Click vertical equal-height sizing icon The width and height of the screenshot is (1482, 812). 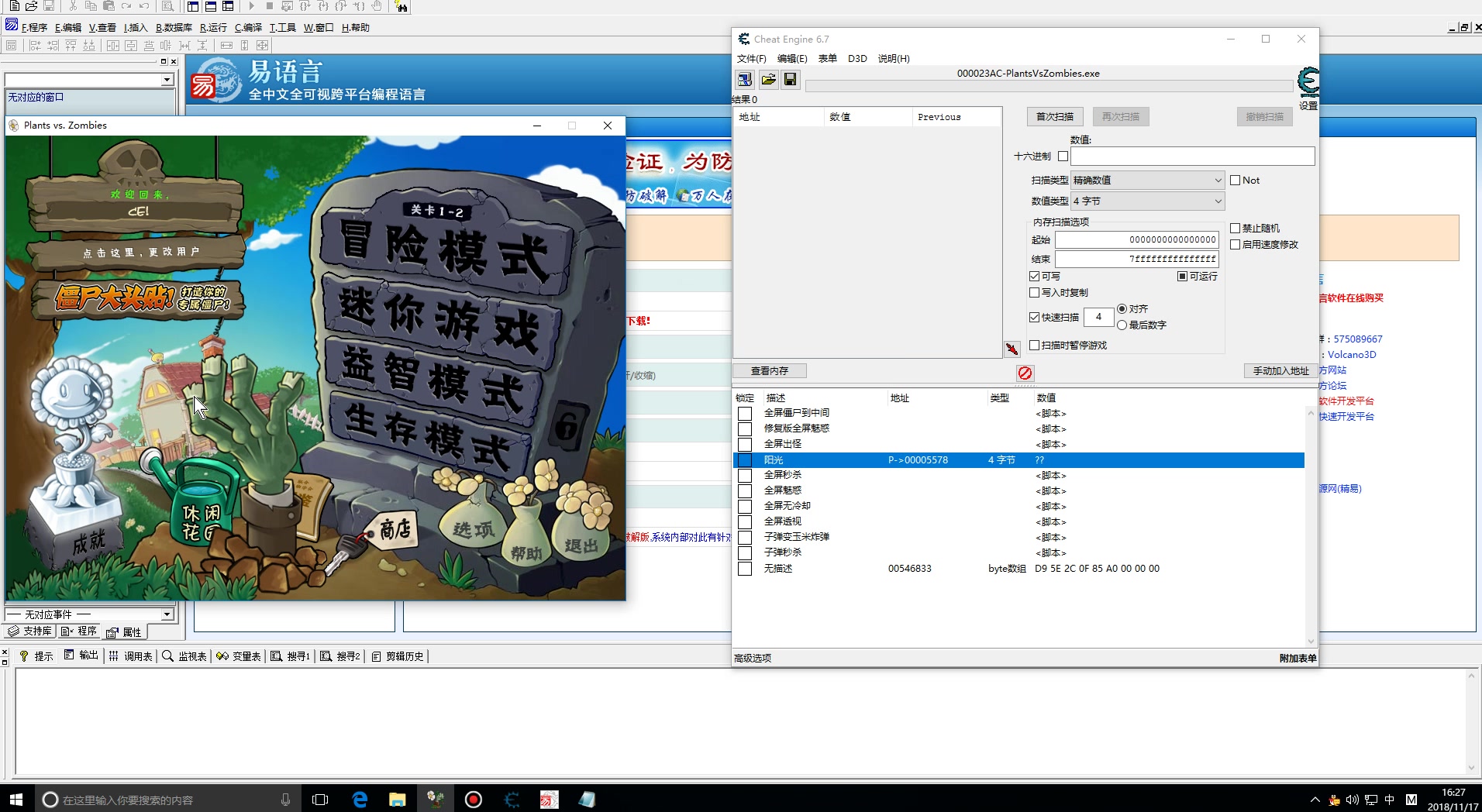pos(244,46)
